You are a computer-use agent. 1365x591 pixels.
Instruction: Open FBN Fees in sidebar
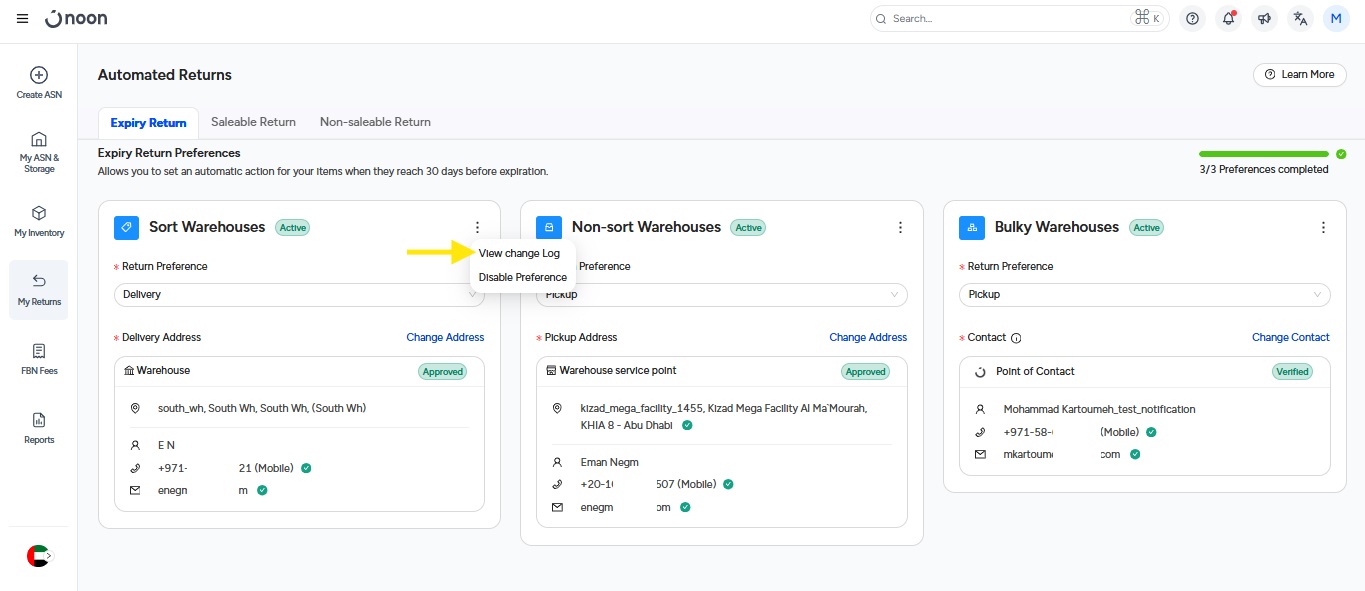39,359
